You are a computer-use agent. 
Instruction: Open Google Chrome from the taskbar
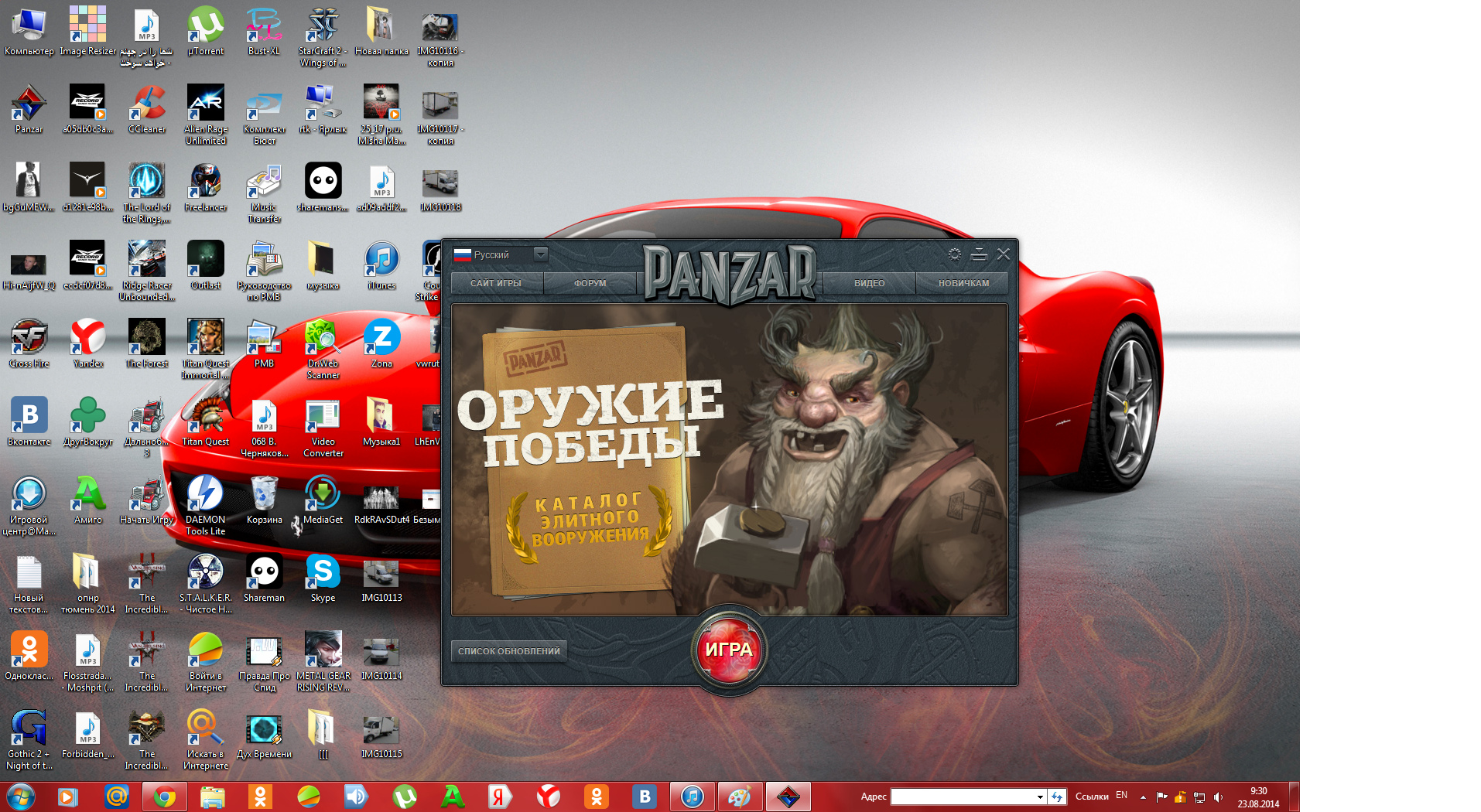pos(164,797)
